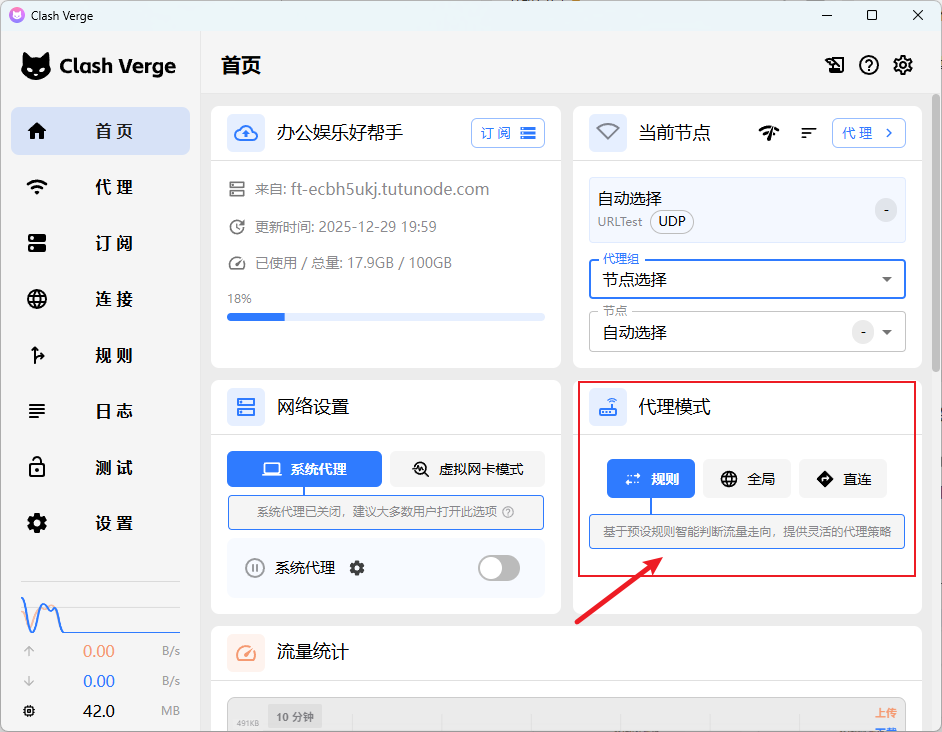Switch to 虚拟网卡模式 button
This screenshot has height=732, width=942.
pos(468,469)
